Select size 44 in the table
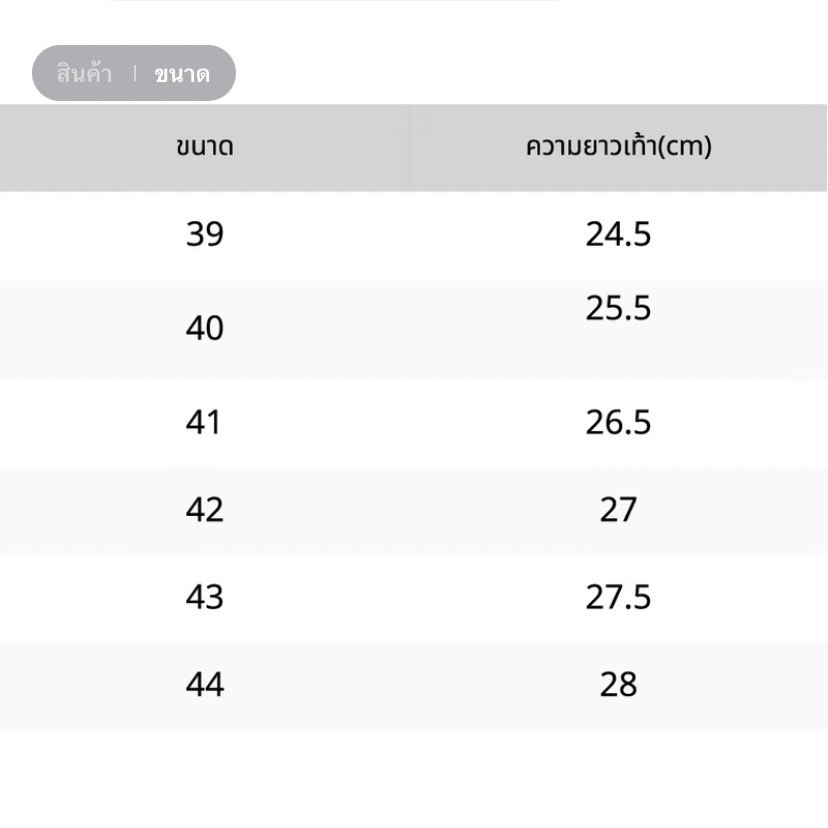This screenshot has height=828, width=828. [x=205, y=684]
